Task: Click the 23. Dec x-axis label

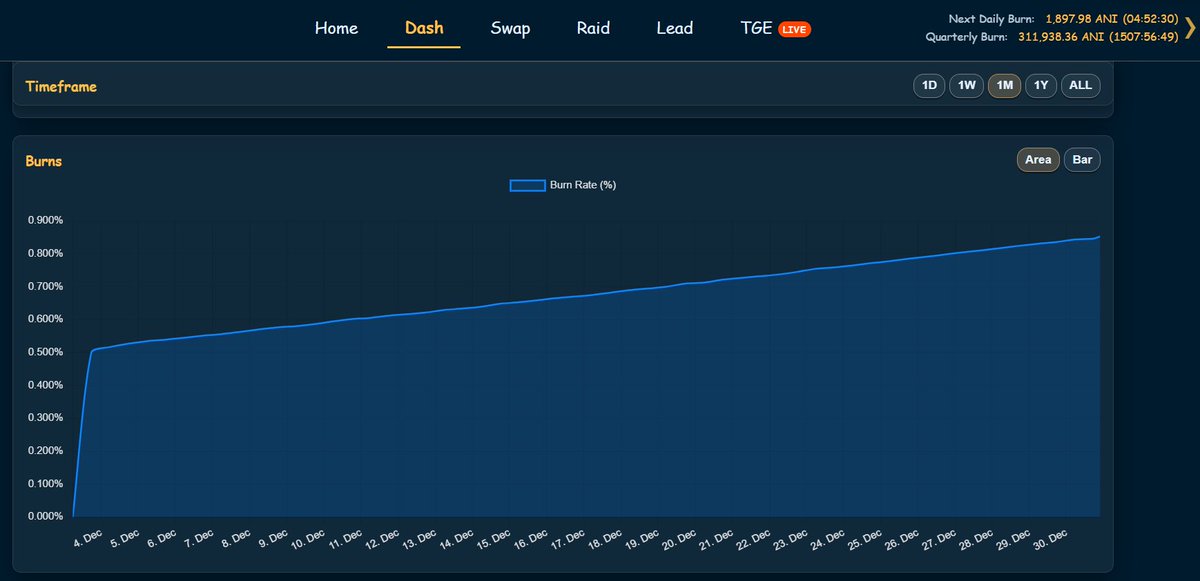Action: tap(789, 537)
